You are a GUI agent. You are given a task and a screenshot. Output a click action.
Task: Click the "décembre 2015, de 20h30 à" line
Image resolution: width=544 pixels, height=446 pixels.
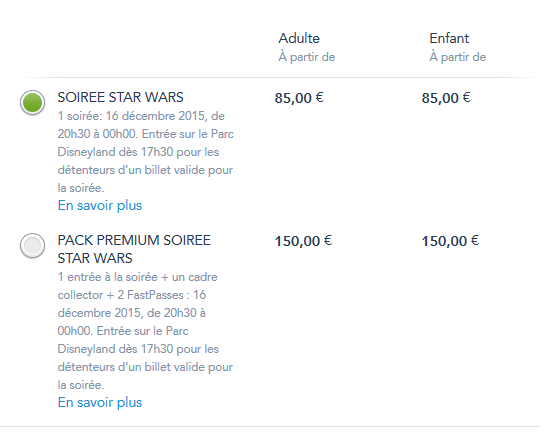point(131,313)
